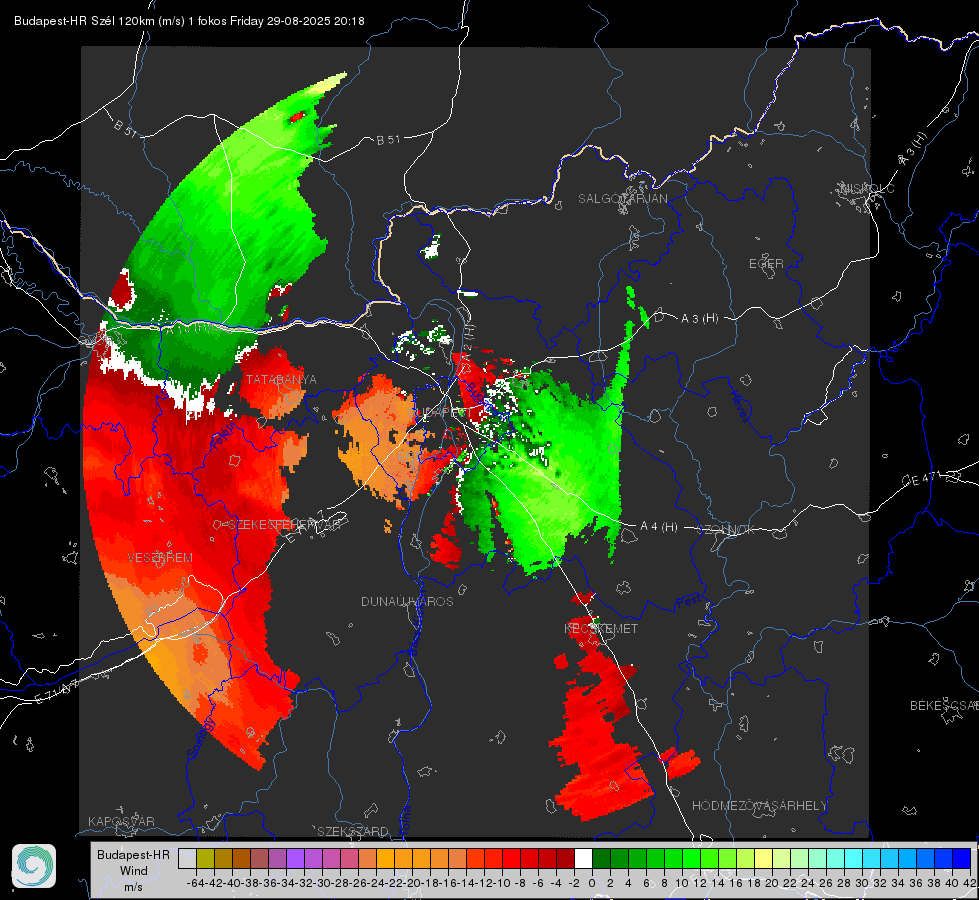Click the -64 value on legend scale

click(196, 883)
